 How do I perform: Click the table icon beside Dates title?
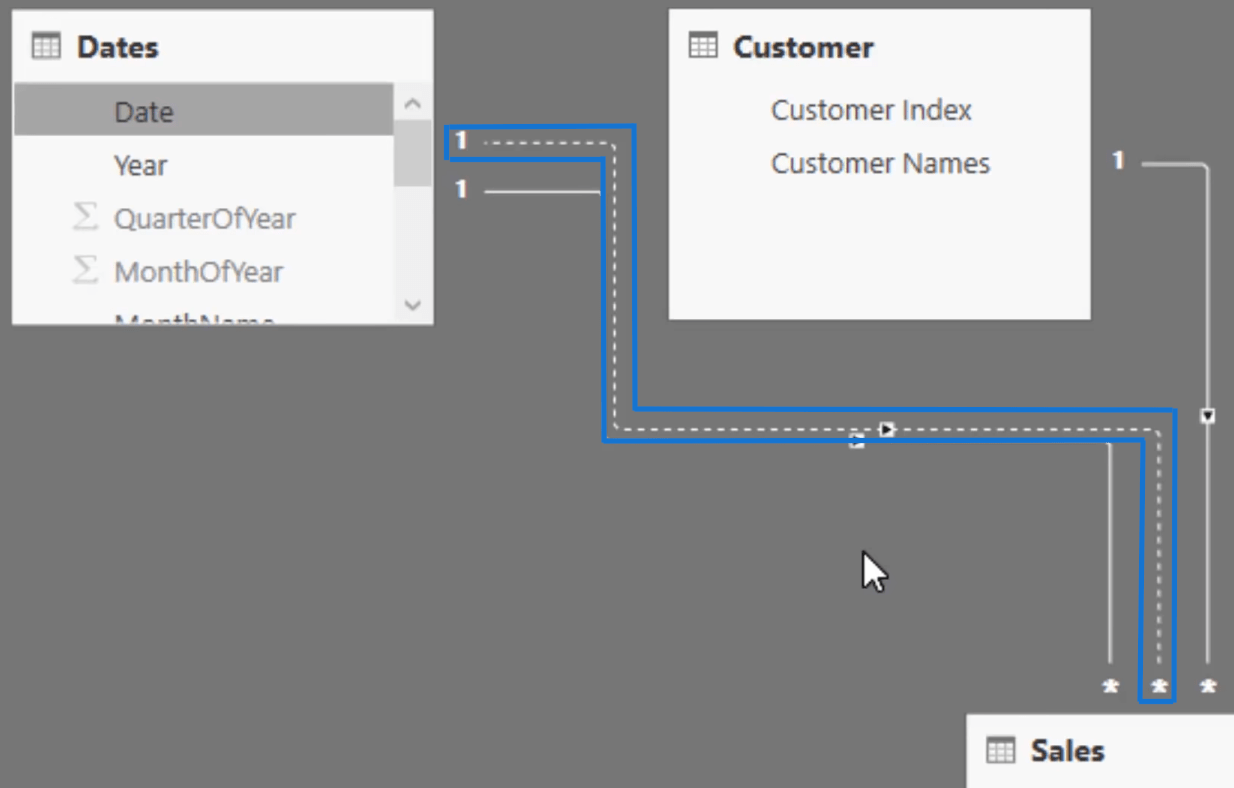(46, 47)
